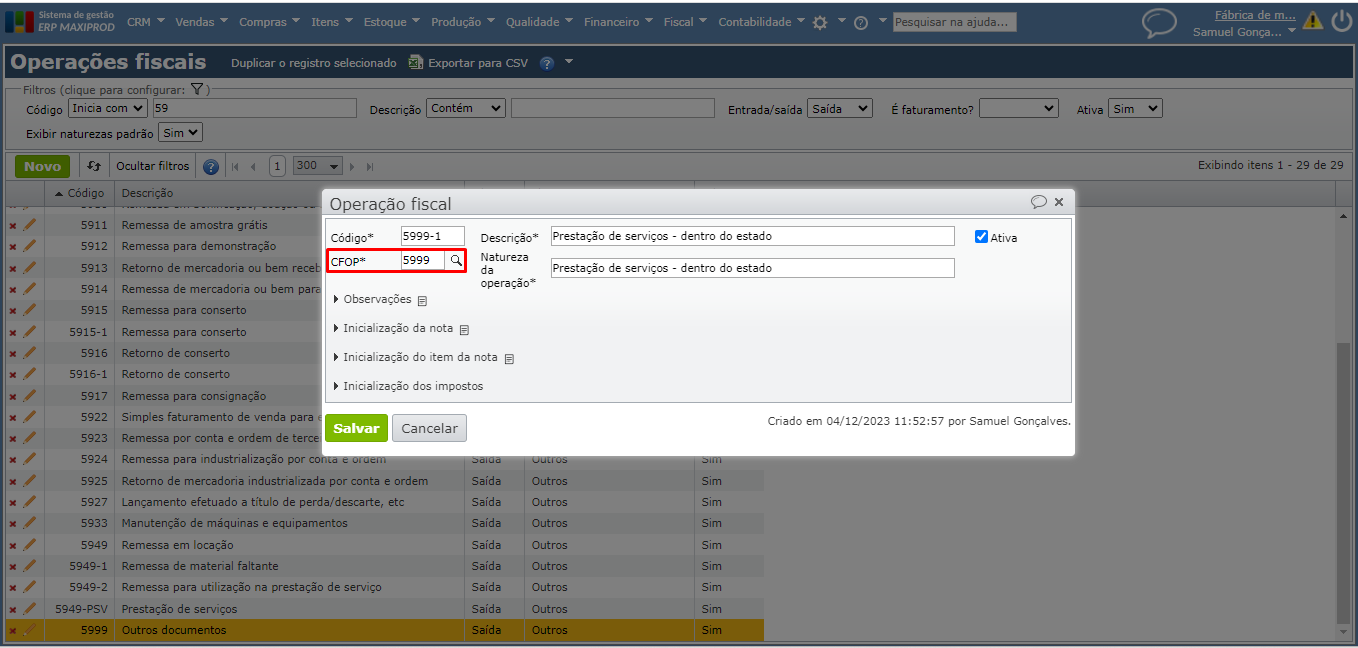Toggle the Ativa checkbox in the dialog
The image size is (1358, 648).
click(981, 237)
